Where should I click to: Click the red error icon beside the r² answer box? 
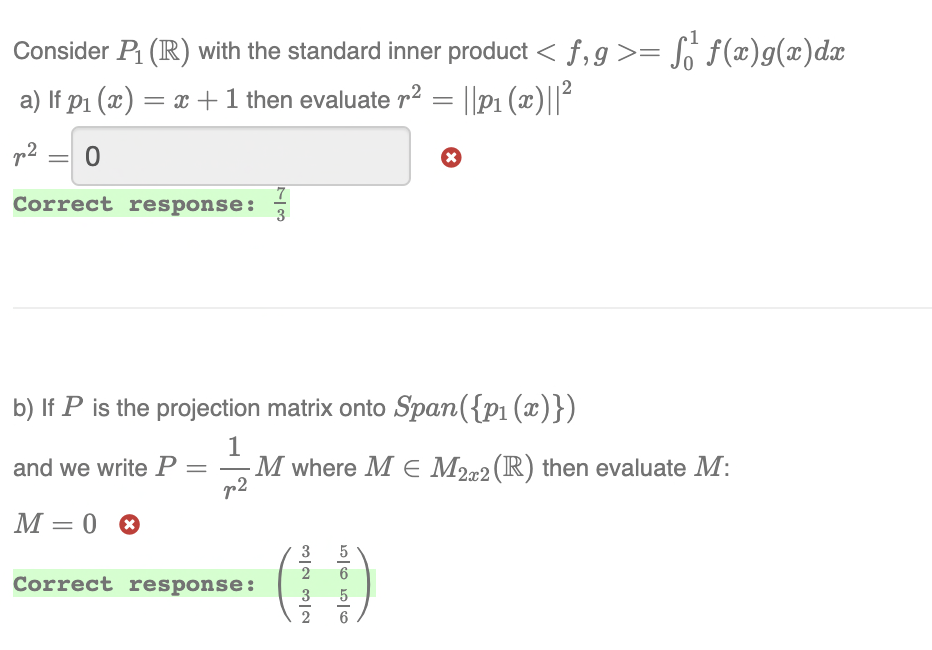450,157
